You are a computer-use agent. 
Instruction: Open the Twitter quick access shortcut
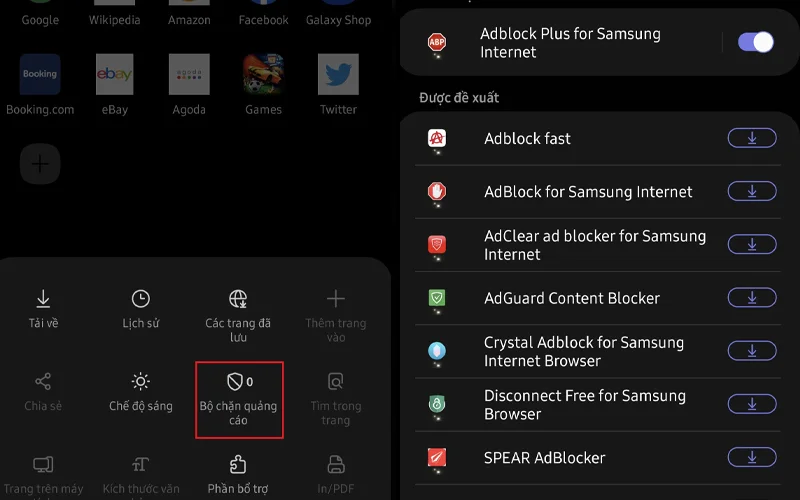click(x=338, y=84)
